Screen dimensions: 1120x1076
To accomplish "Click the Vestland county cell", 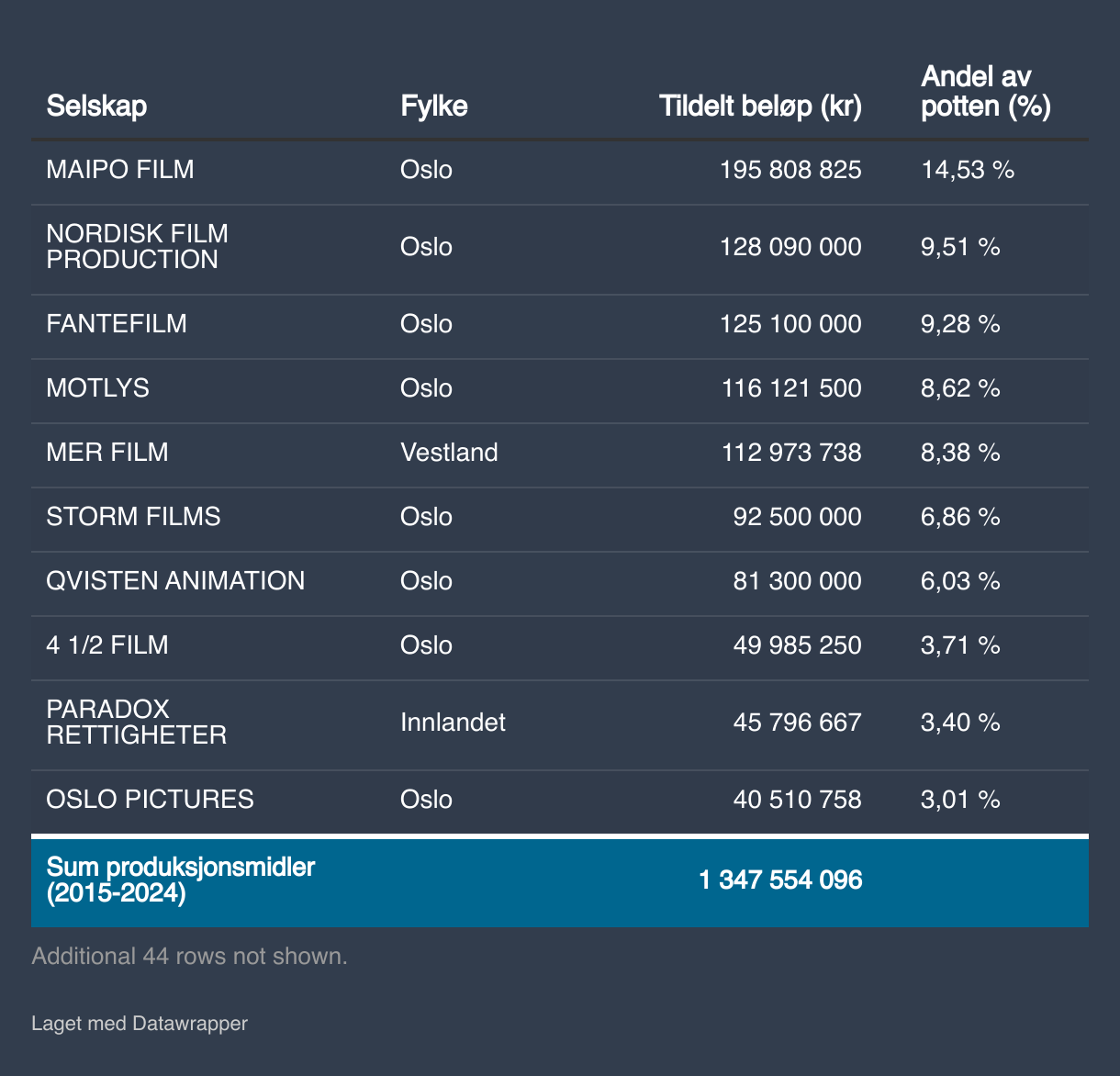I will click(449, 453).
